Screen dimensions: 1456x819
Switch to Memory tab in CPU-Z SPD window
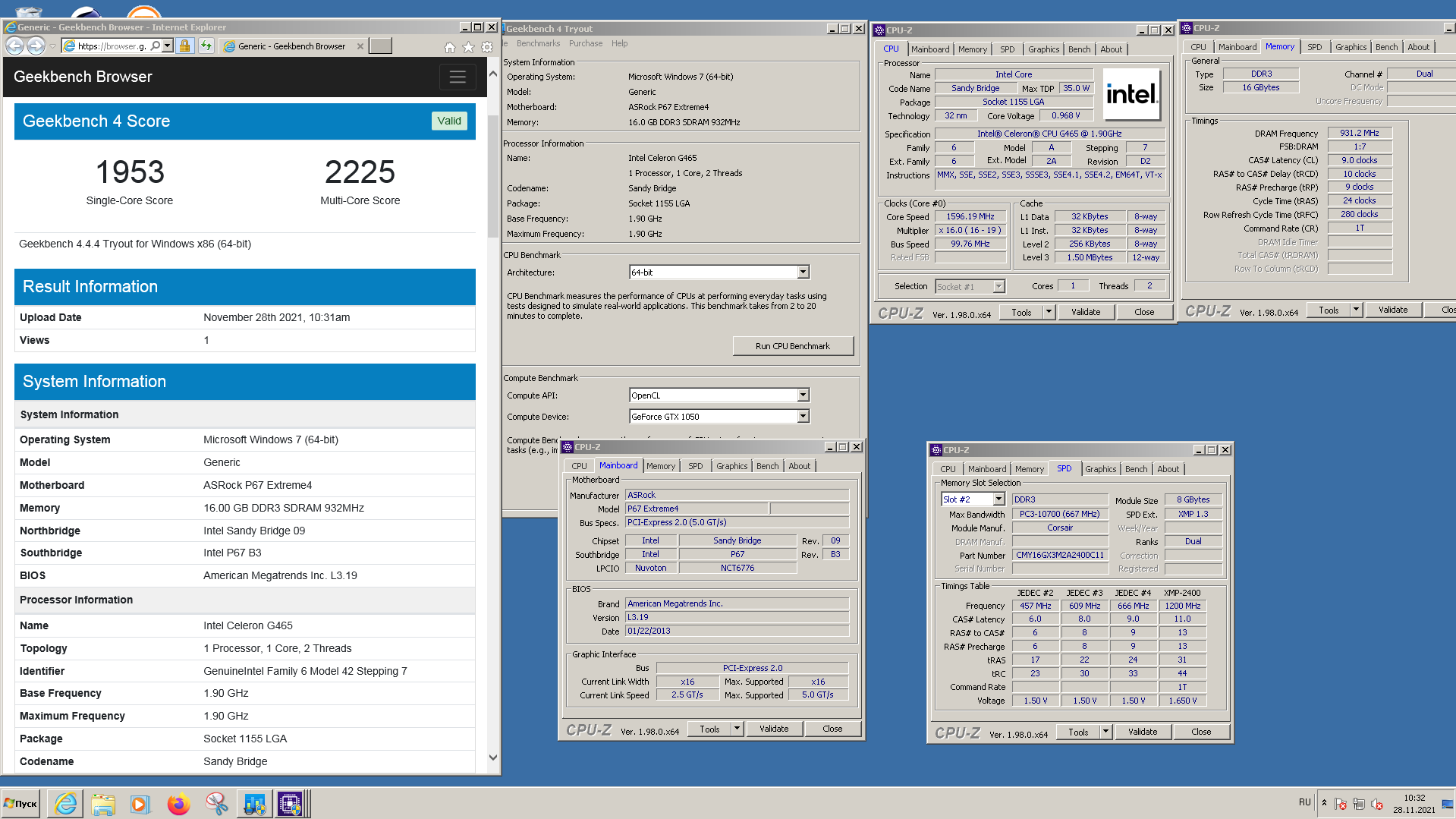(1029, 470)
